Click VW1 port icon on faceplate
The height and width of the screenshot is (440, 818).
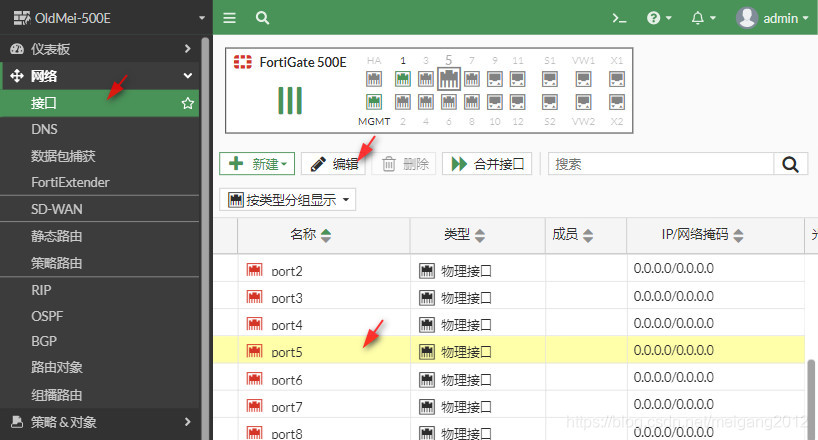point(583,79)
